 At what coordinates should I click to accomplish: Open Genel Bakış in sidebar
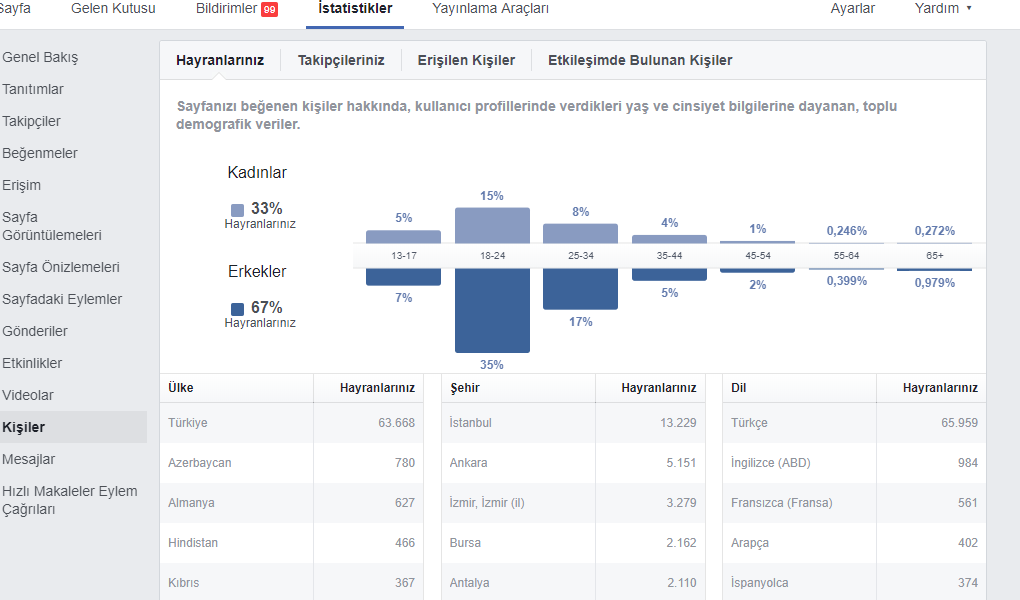click(40, 57)
